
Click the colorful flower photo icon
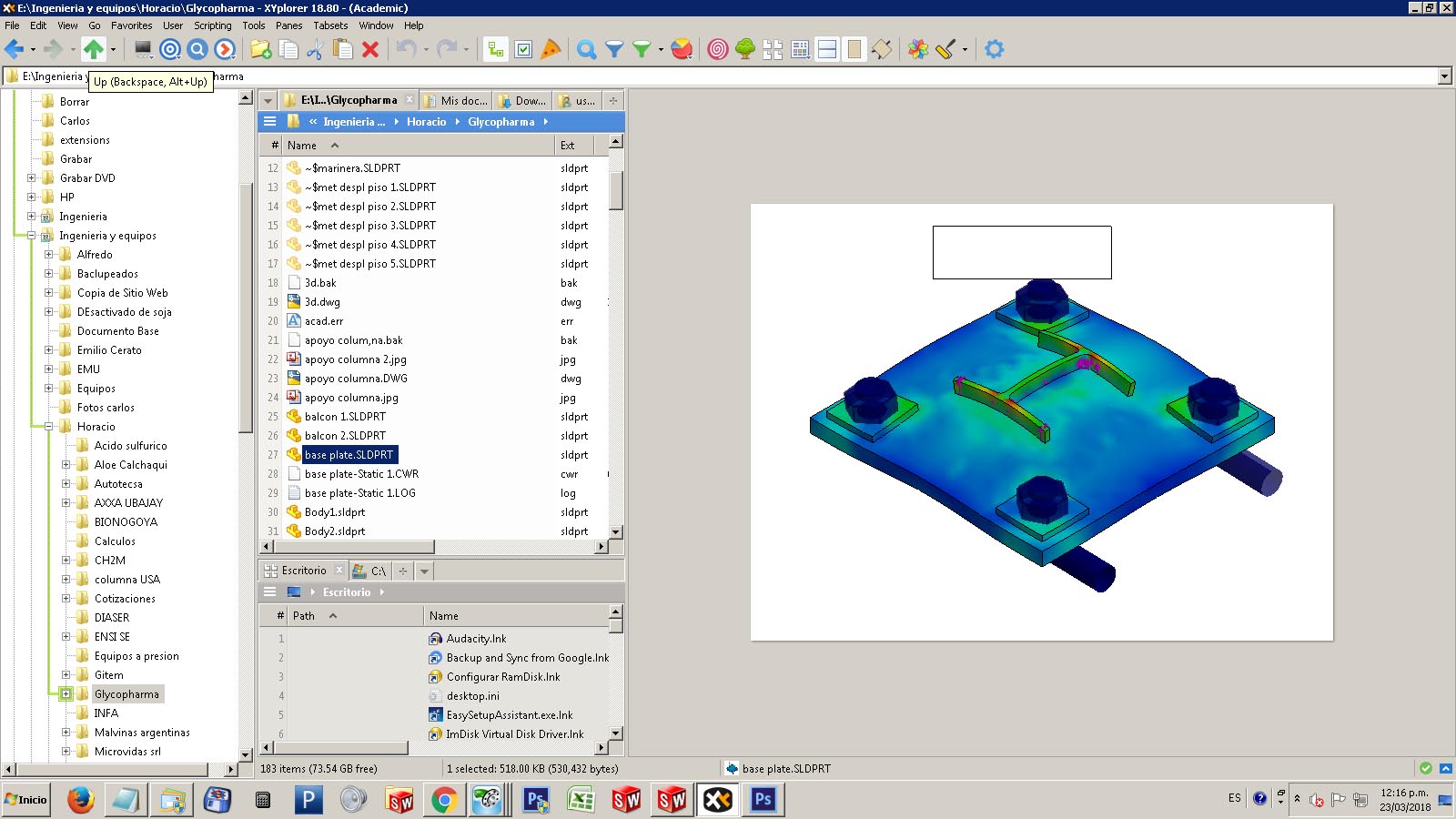point(918,49)
